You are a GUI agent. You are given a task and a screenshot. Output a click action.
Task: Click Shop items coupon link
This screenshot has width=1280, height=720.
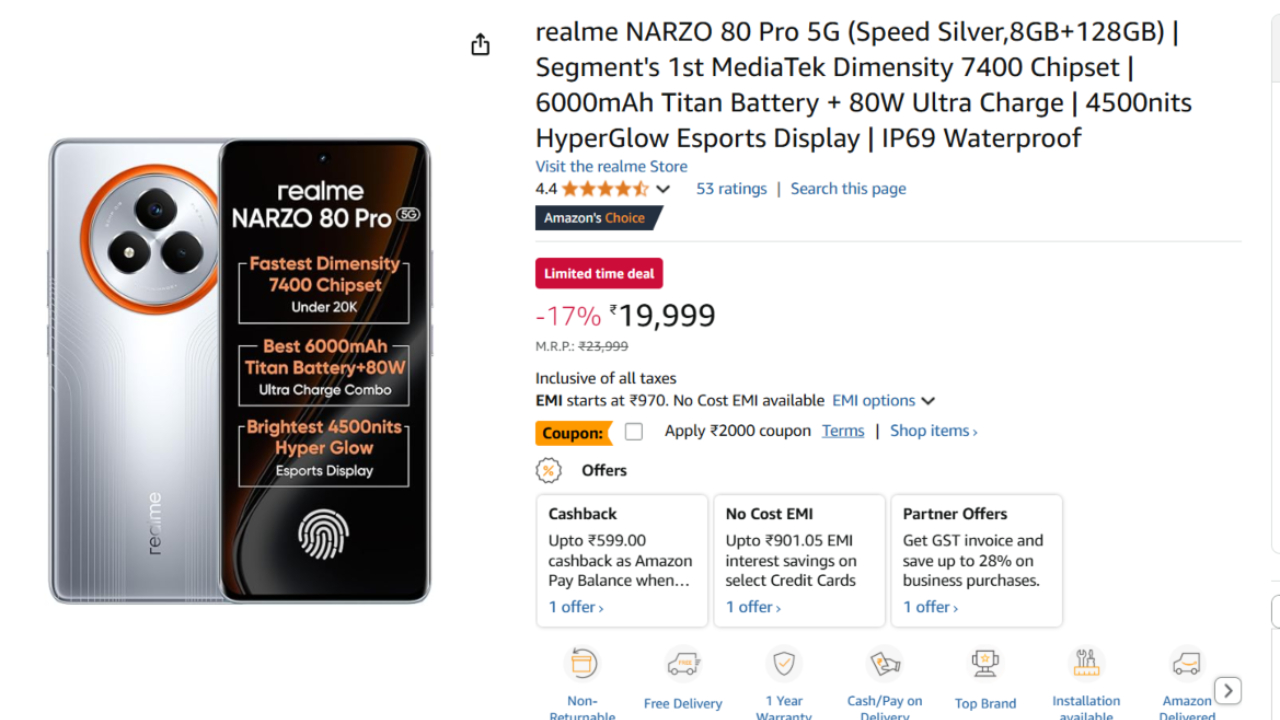point(933,431)
